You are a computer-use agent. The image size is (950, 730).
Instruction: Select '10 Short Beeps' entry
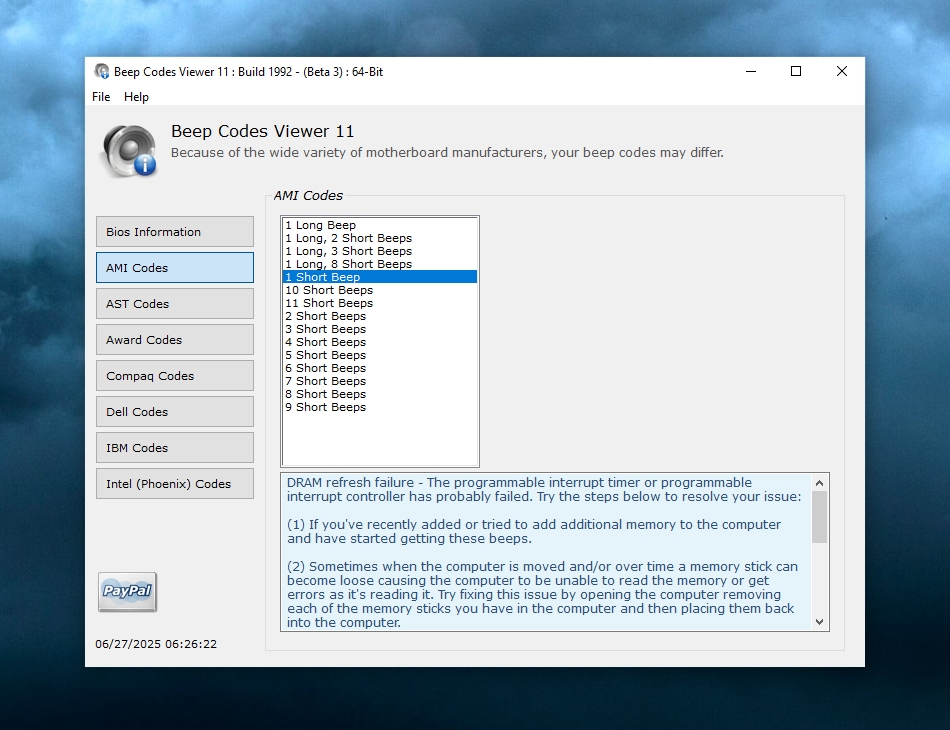click(x=380, y=290)
